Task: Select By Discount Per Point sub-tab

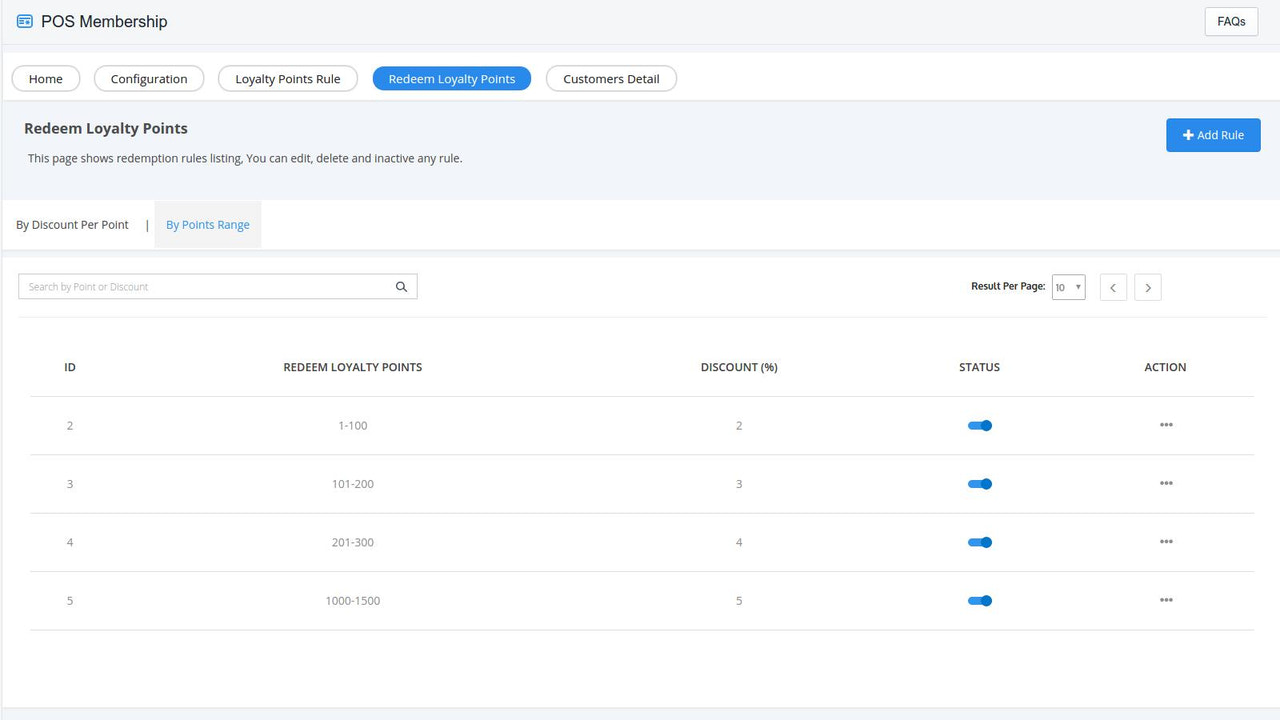Action: [x=72, y=225]
